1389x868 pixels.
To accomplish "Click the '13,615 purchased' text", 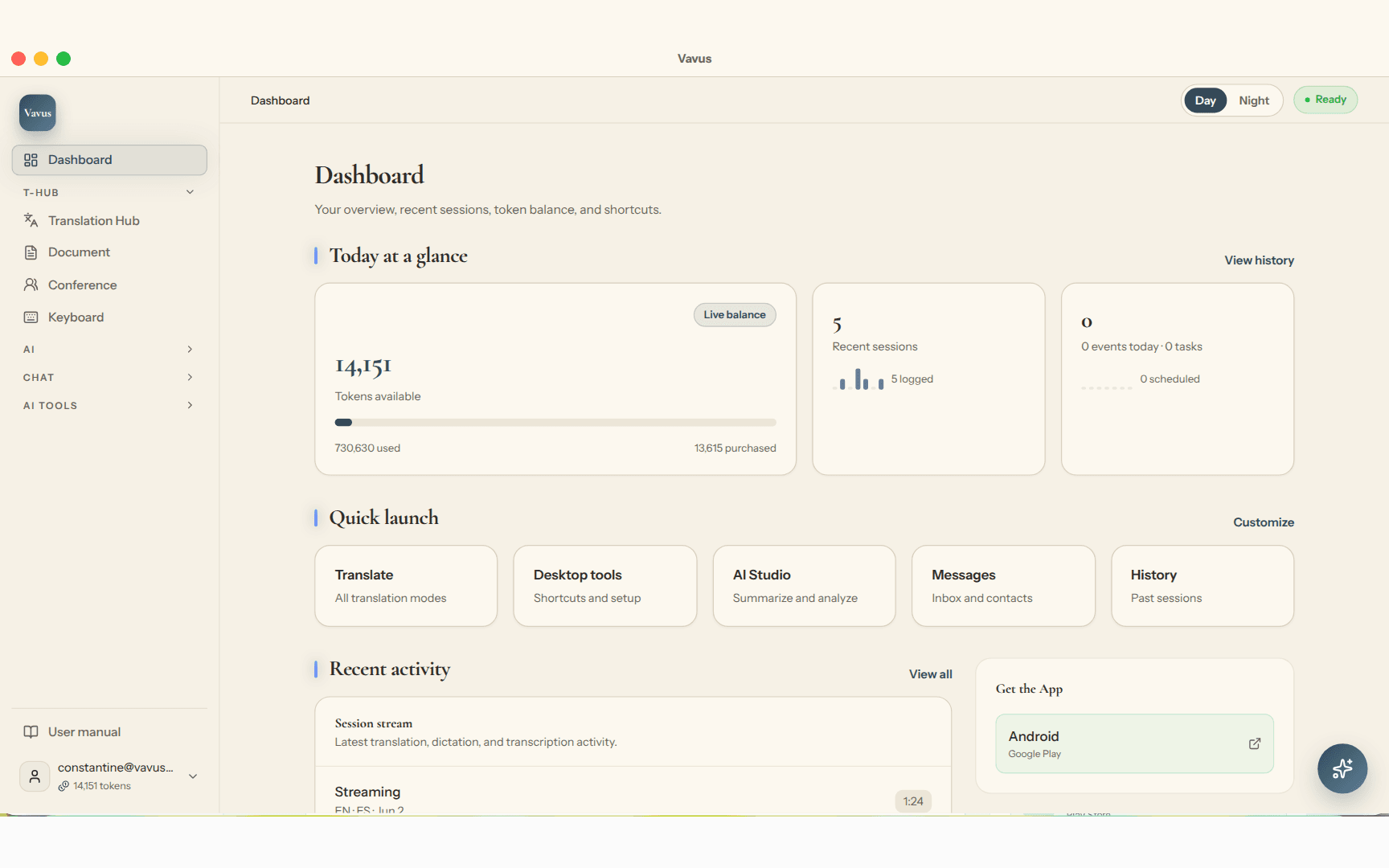I will pos(735,448).
